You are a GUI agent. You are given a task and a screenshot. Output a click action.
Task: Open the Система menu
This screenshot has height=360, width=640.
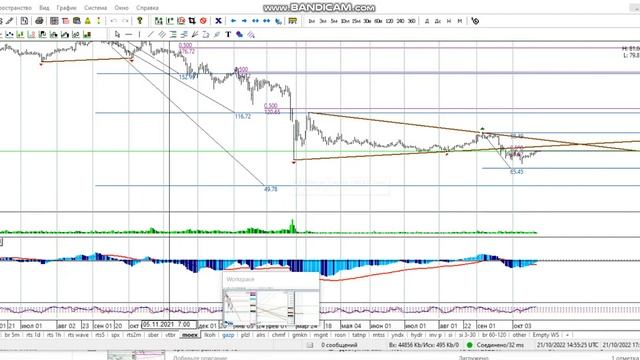(x=96, y=8)
